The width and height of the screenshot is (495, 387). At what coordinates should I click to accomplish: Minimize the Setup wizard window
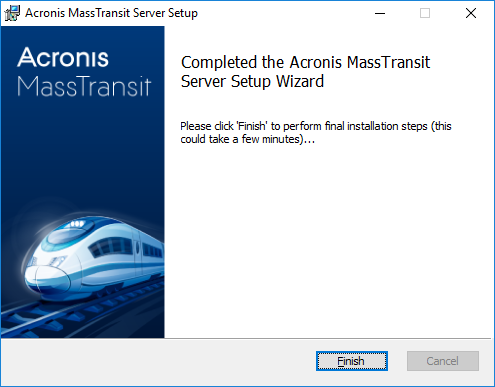coord(380,13)
